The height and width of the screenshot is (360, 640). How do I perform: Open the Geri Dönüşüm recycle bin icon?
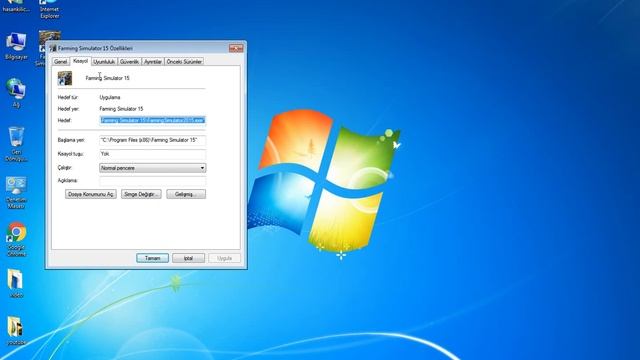[16, 144]
